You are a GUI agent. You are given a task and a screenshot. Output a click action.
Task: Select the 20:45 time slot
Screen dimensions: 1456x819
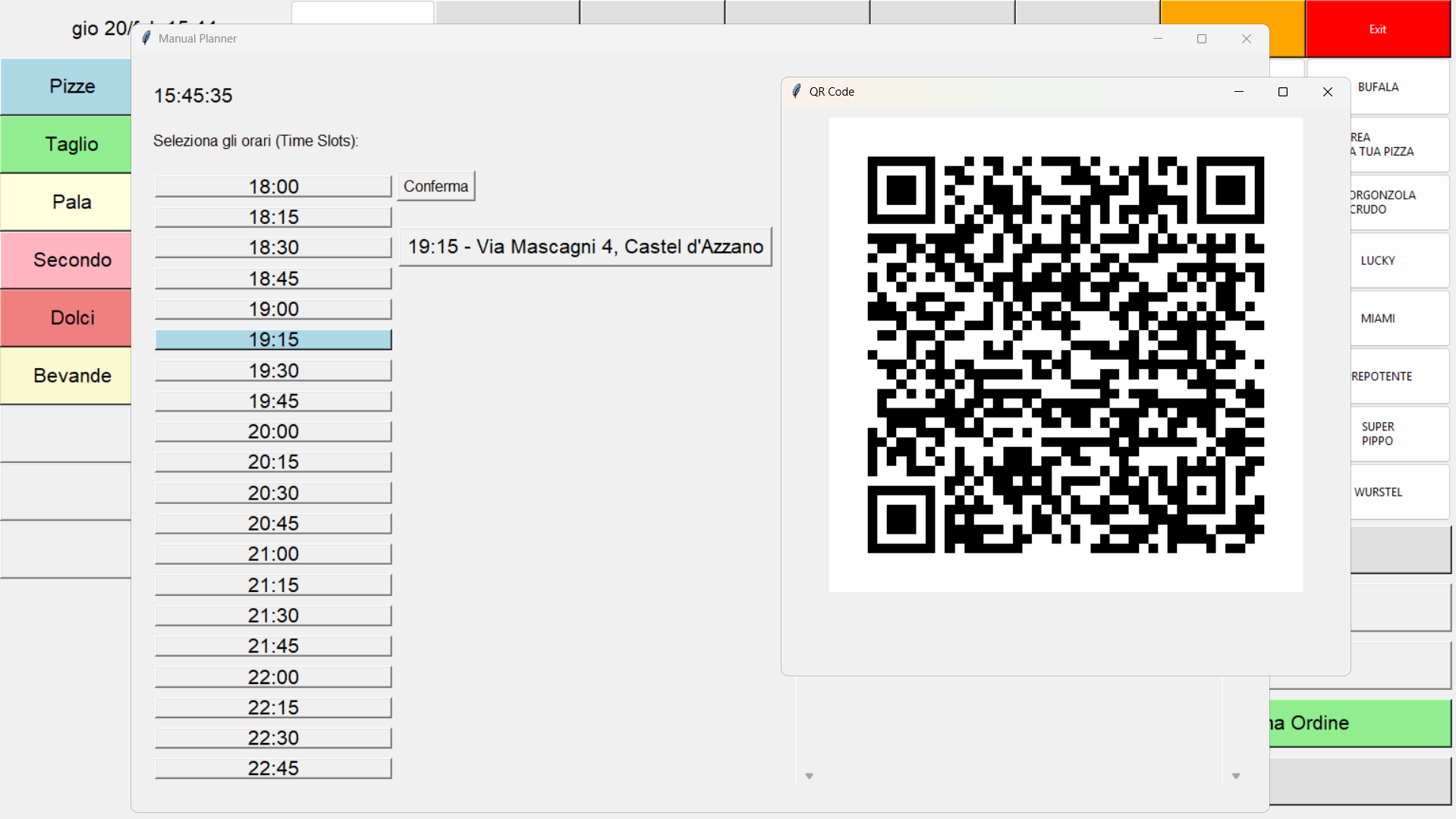click(x=273, y=523)
